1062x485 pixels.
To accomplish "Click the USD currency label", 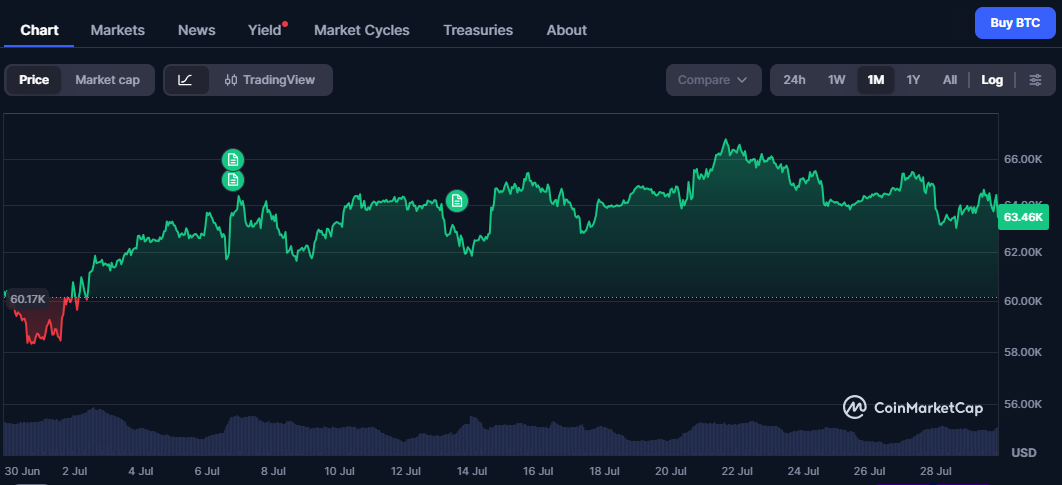I will pyautogui.click(x=1023, y=452).
